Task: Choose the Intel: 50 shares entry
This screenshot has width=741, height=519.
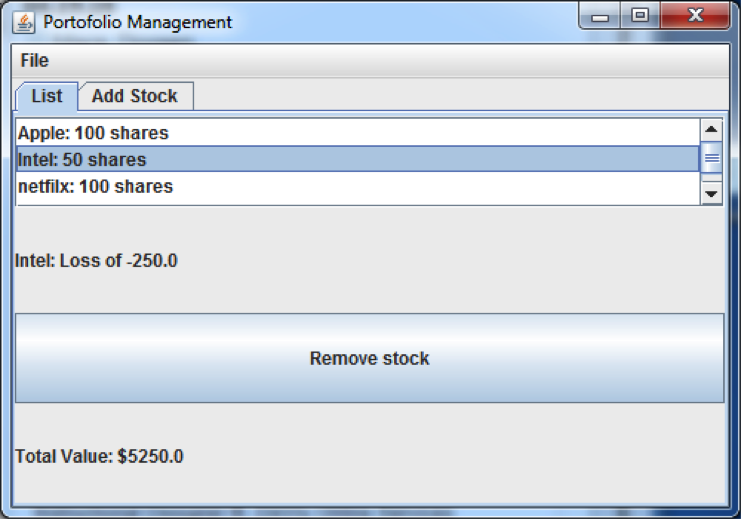Action: click(82, 159)
